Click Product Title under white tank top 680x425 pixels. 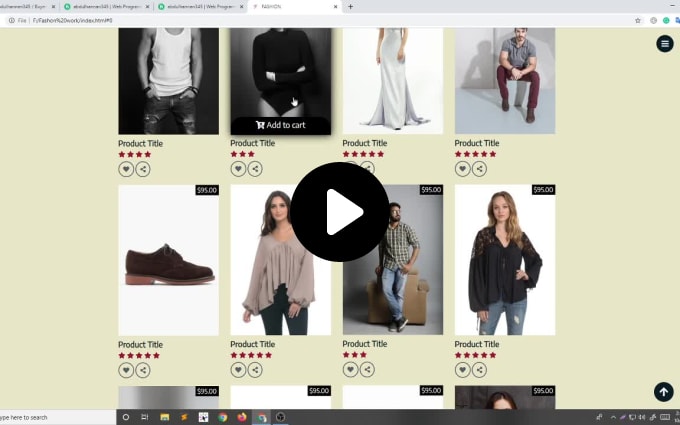point(141,144)
